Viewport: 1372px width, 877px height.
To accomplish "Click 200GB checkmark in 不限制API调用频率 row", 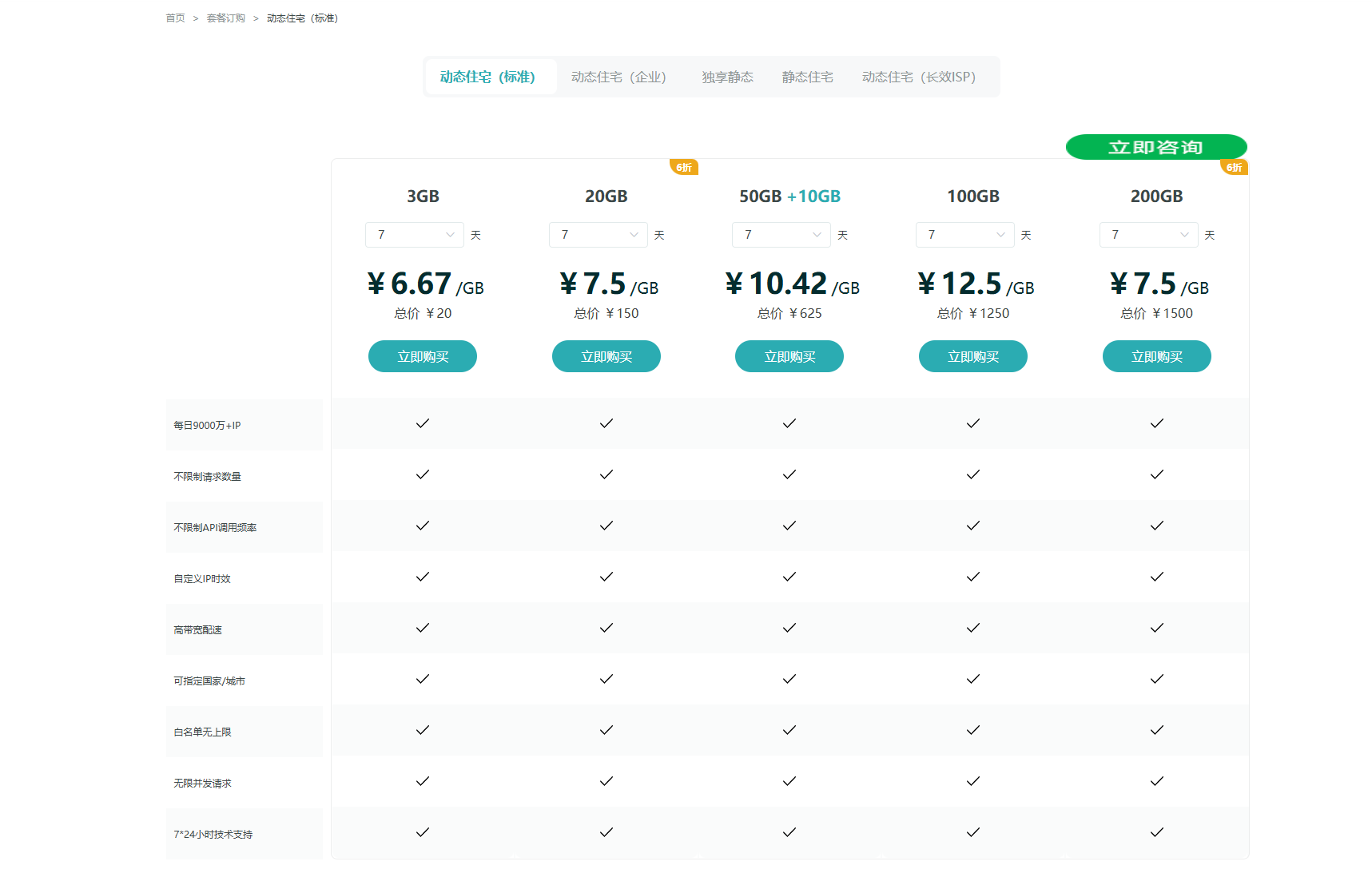I will pyautogui.click(x=1157, y=526).
